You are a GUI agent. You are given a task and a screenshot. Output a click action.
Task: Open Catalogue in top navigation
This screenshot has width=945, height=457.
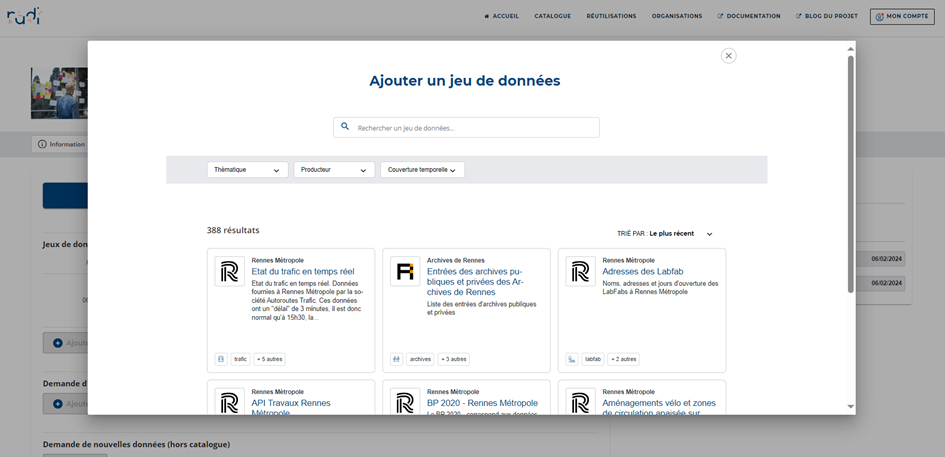pyautogui.click(x=553, y=16)
